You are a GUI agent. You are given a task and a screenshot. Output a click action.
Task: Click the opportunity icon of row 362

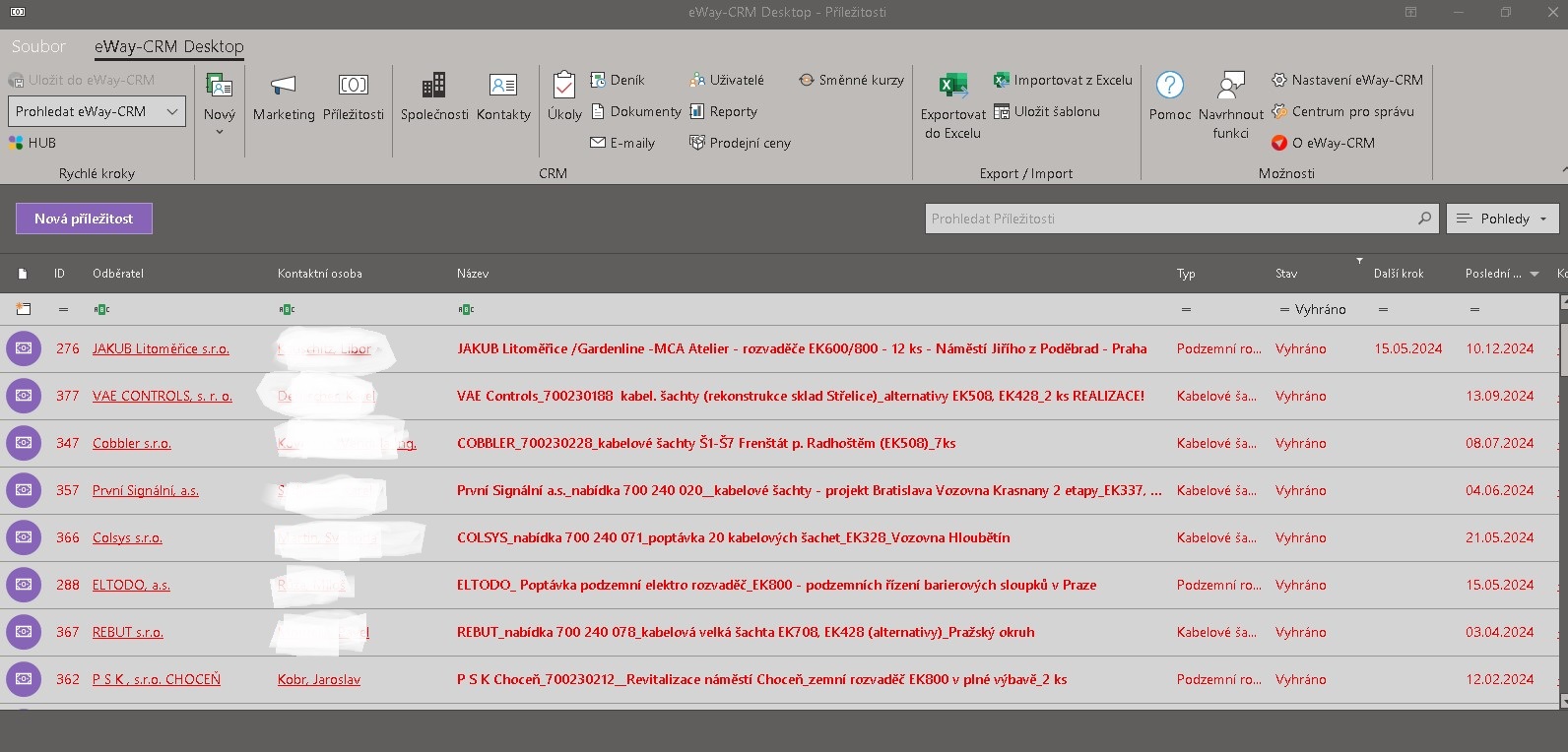(24, 679)
